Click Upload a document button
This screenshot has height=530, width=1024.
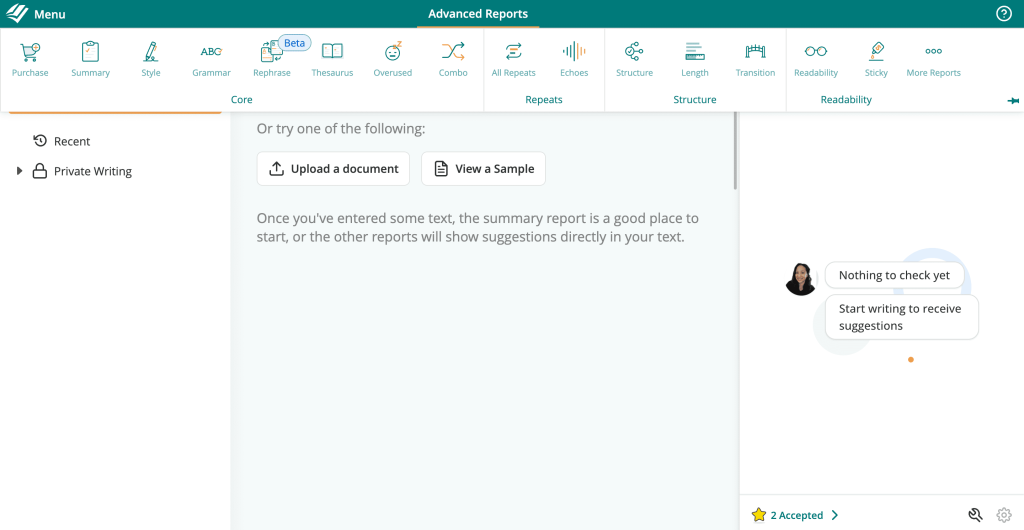pos(333,168)
